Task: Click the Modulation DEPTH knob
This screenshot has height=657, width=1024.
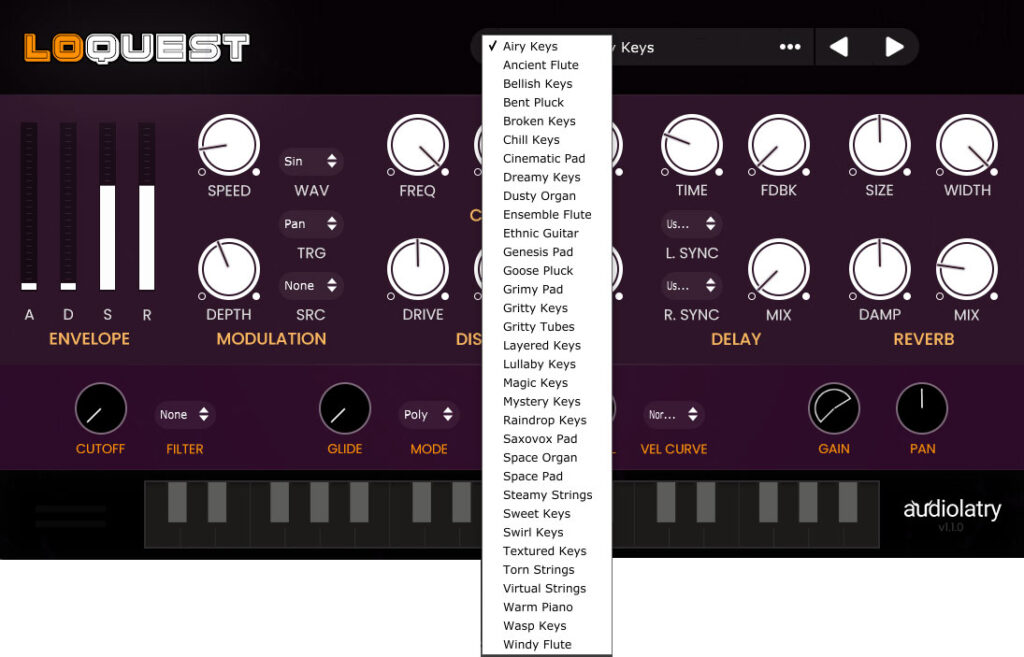Action: coord(229,269)
